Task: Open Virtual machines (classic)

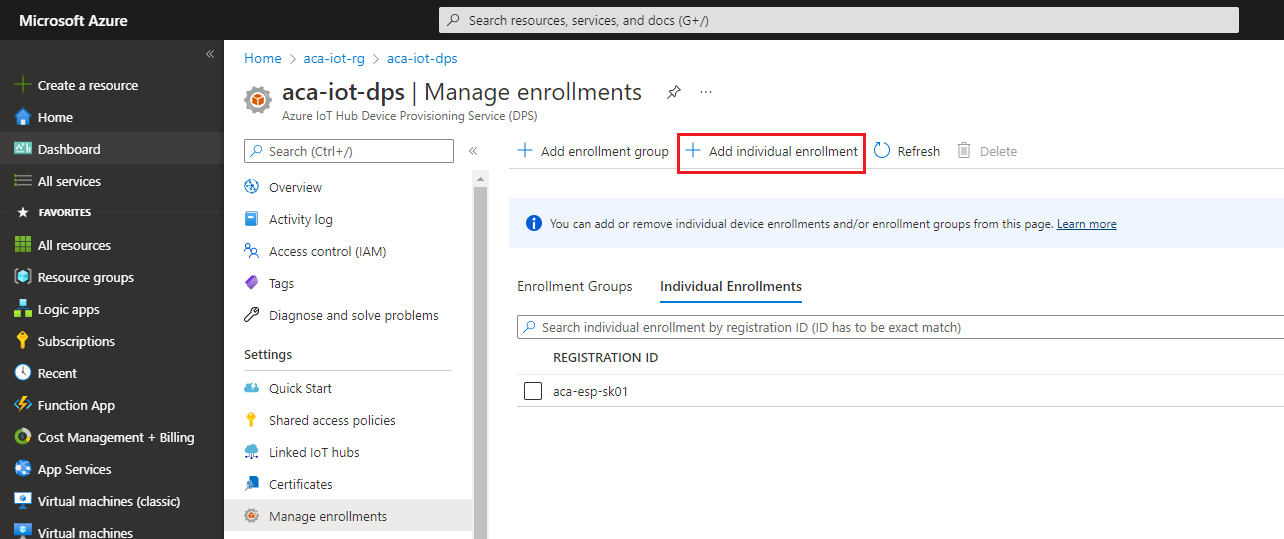Action: (x=109, y=501)
